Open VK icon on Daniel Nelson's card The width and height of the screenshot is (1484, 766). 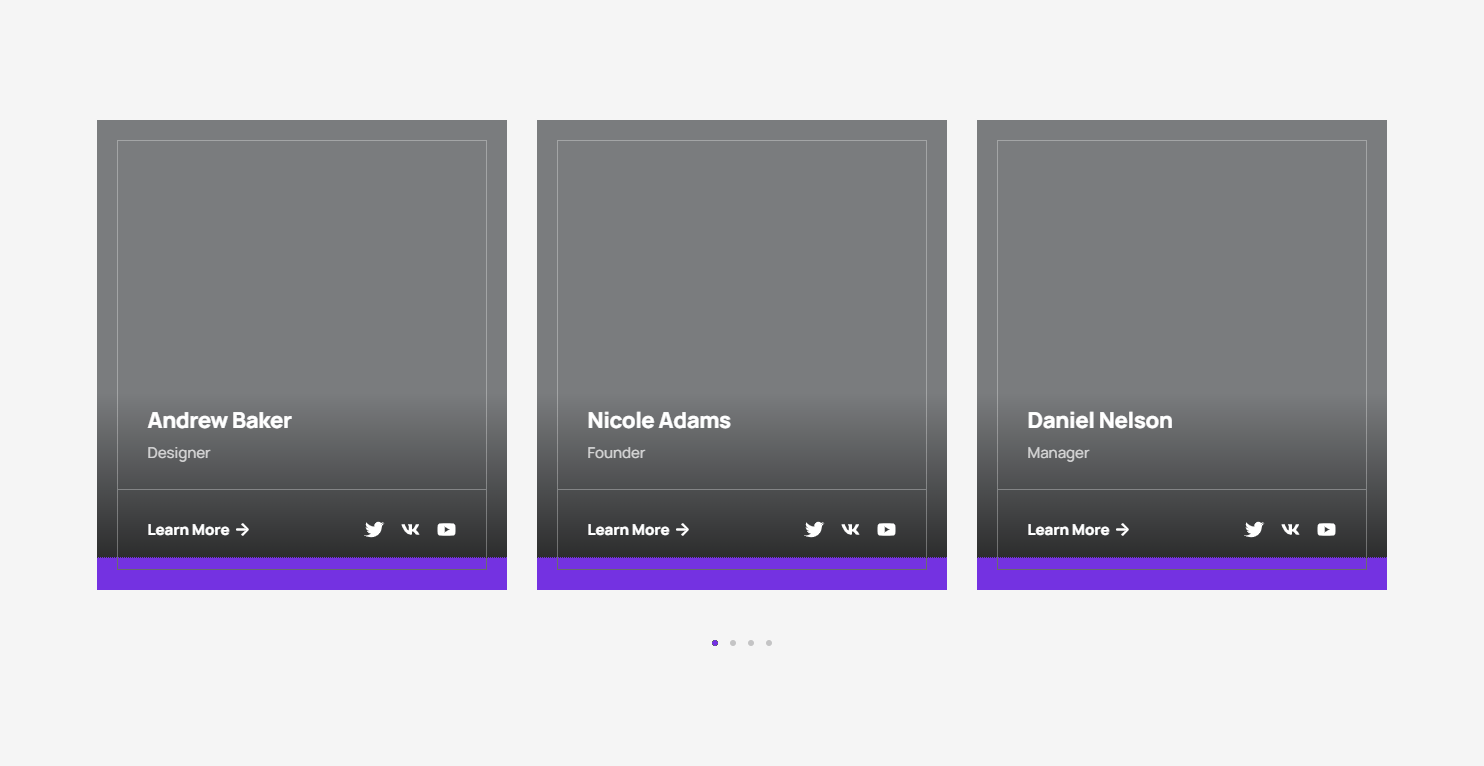coord(1290,530)
